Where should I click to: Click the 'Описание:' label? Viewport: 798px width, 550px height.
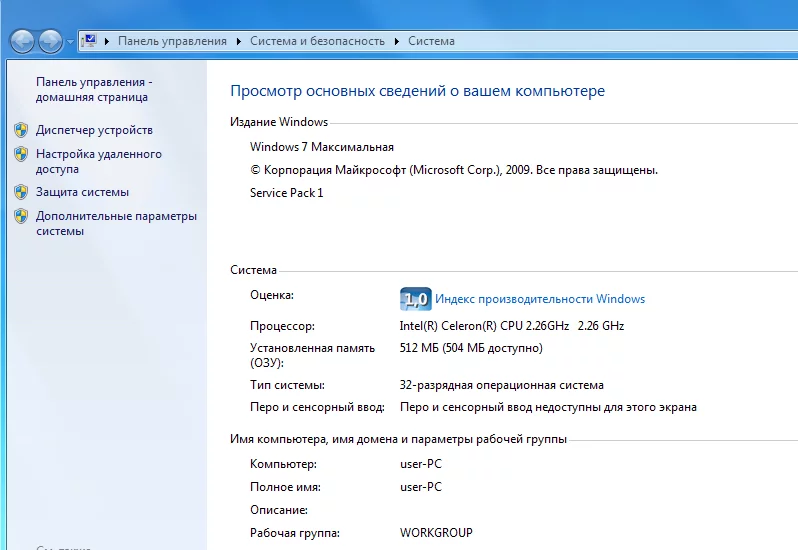pyautogui.click(x=279, y=510)
